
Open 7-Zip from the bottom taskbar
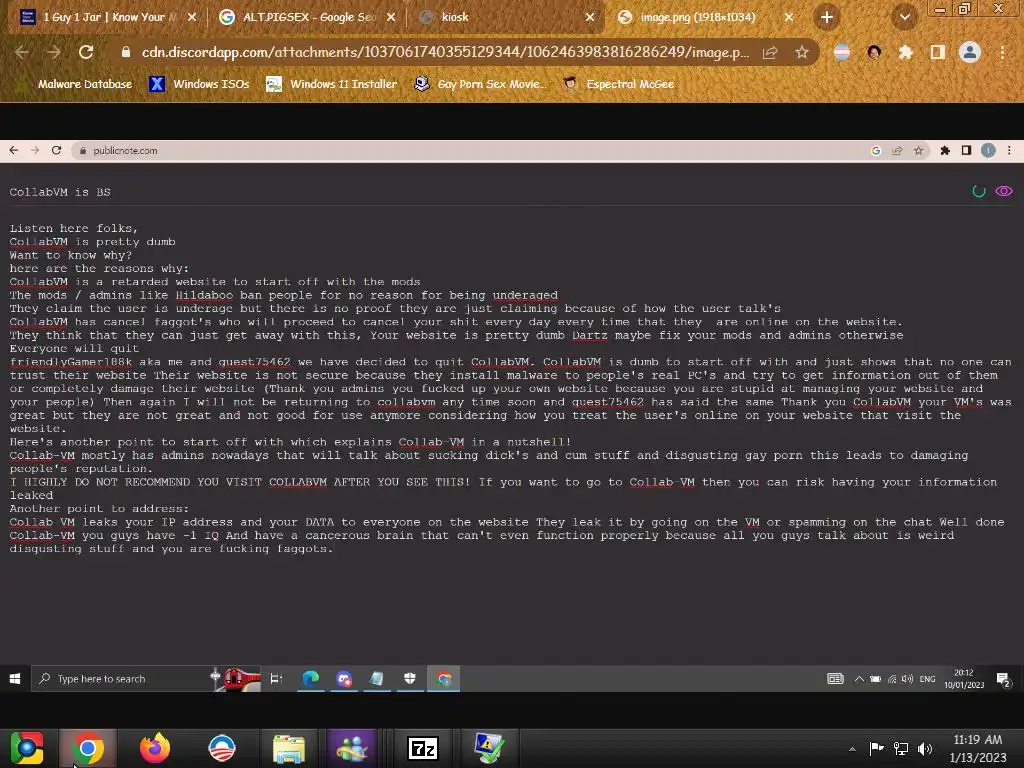click(x=423, y=748)
